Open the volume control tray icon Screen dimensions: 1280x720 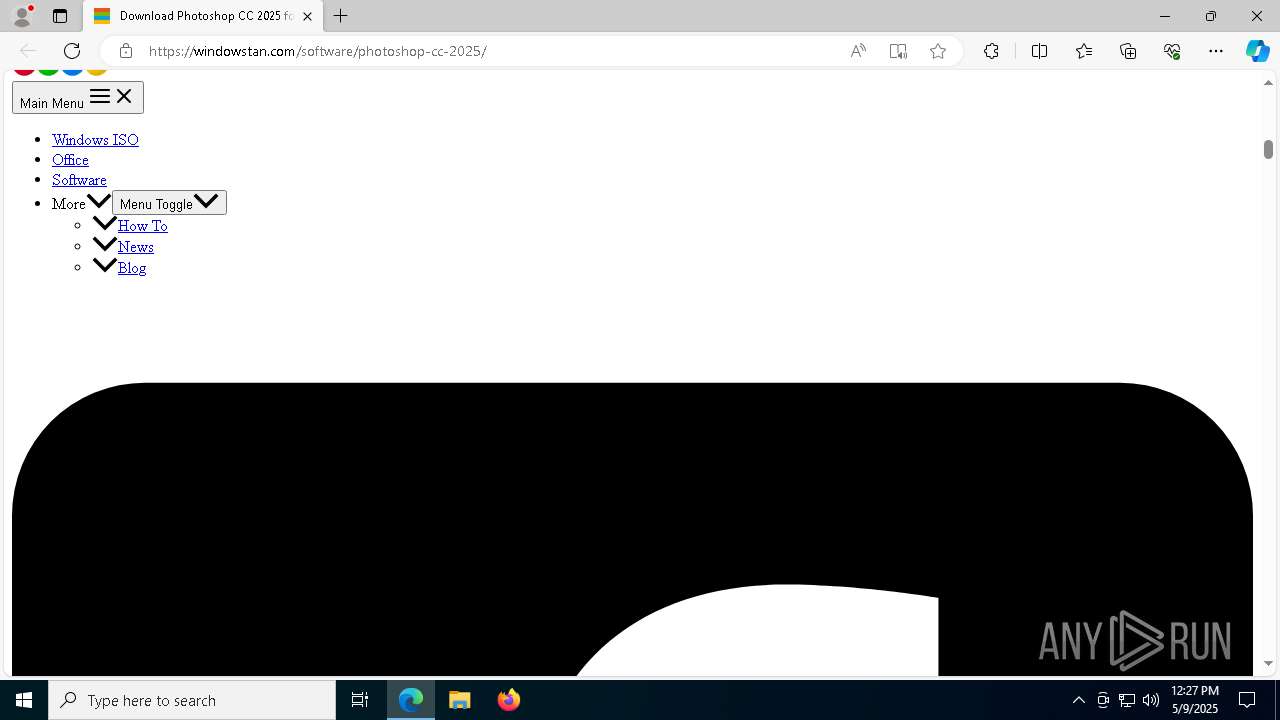[x=1151, y=700]
